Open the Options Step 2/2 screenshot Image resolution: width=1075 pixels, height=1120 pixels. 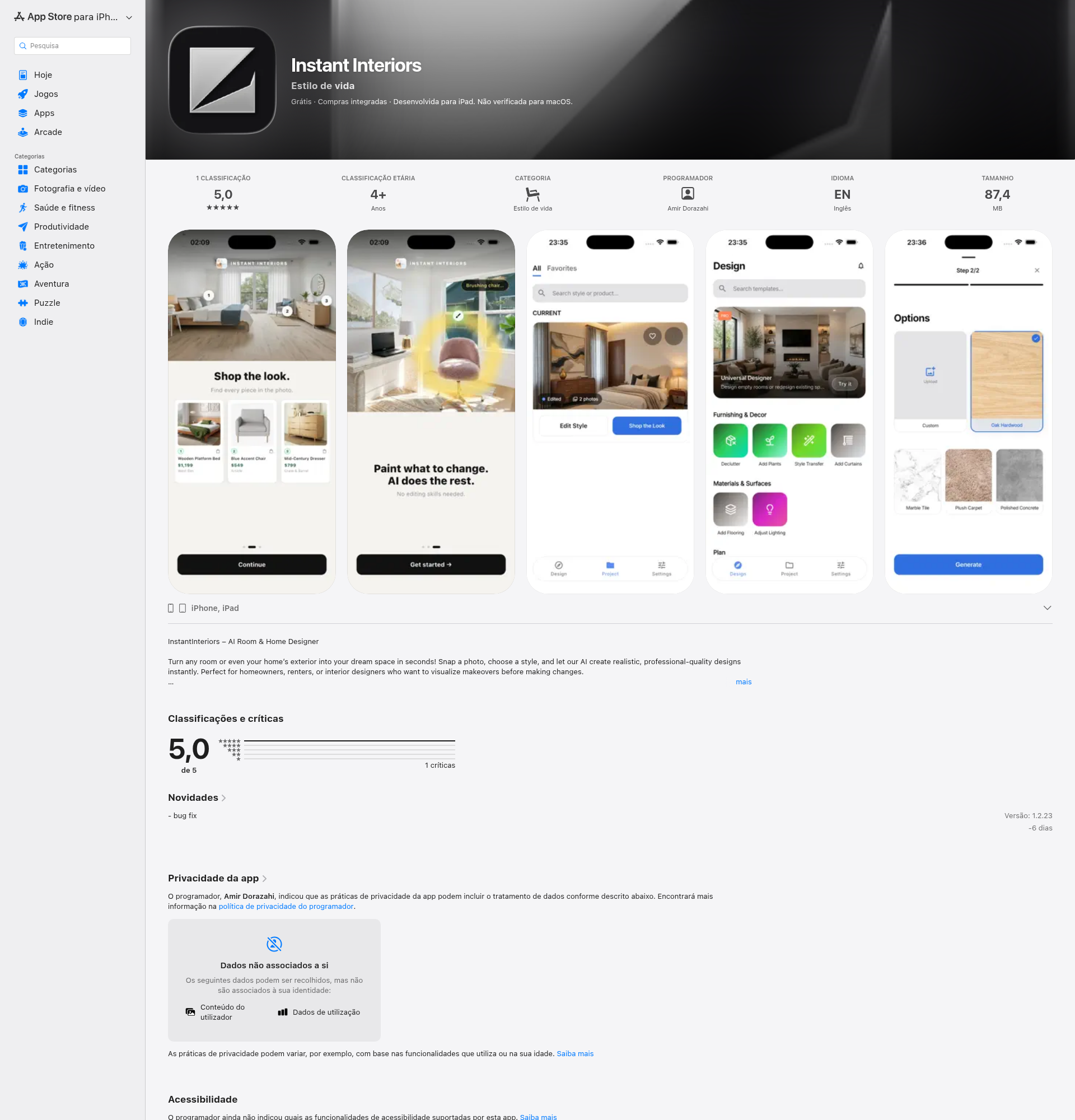968,412
